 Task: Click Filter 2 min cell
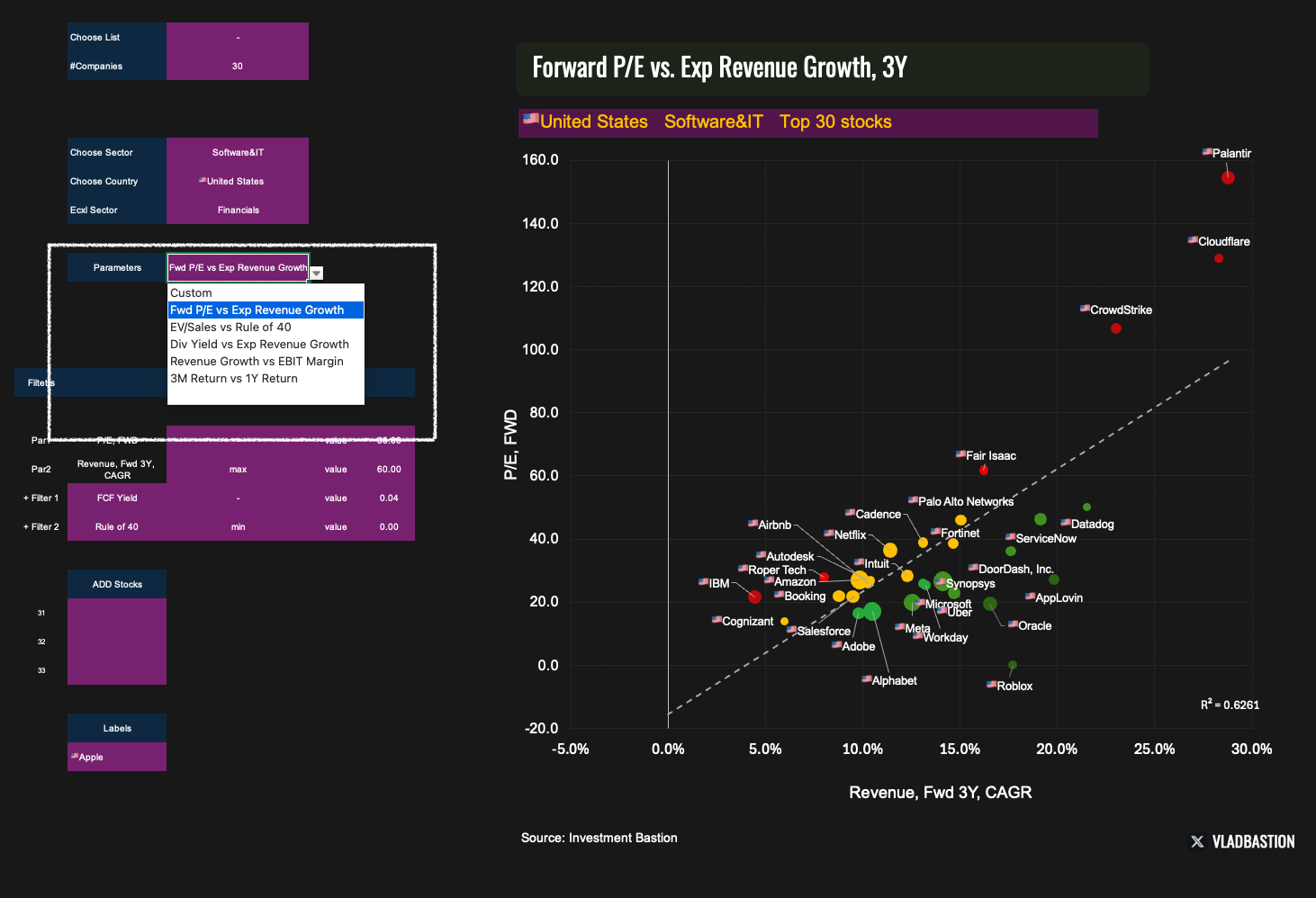point(238,526)
